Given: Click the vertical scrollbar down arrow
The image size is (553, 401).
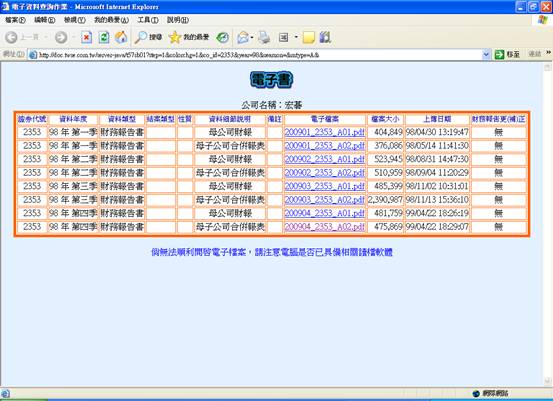Looking at the screenshot, I should click(x=548, y=381).
